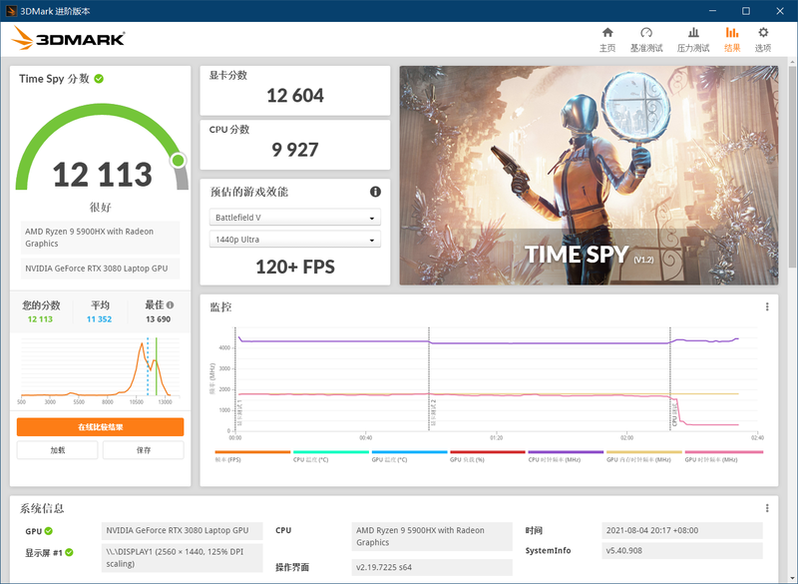
Task: Go to the 主页 home tab
Action: [607, 39]
